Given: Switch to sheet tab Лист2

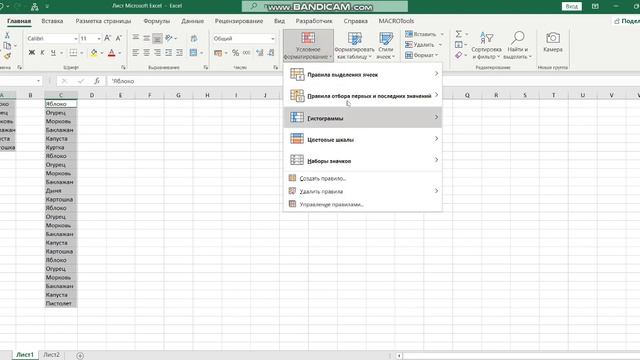Looking at the screenshot, I should tap(51, 355).
